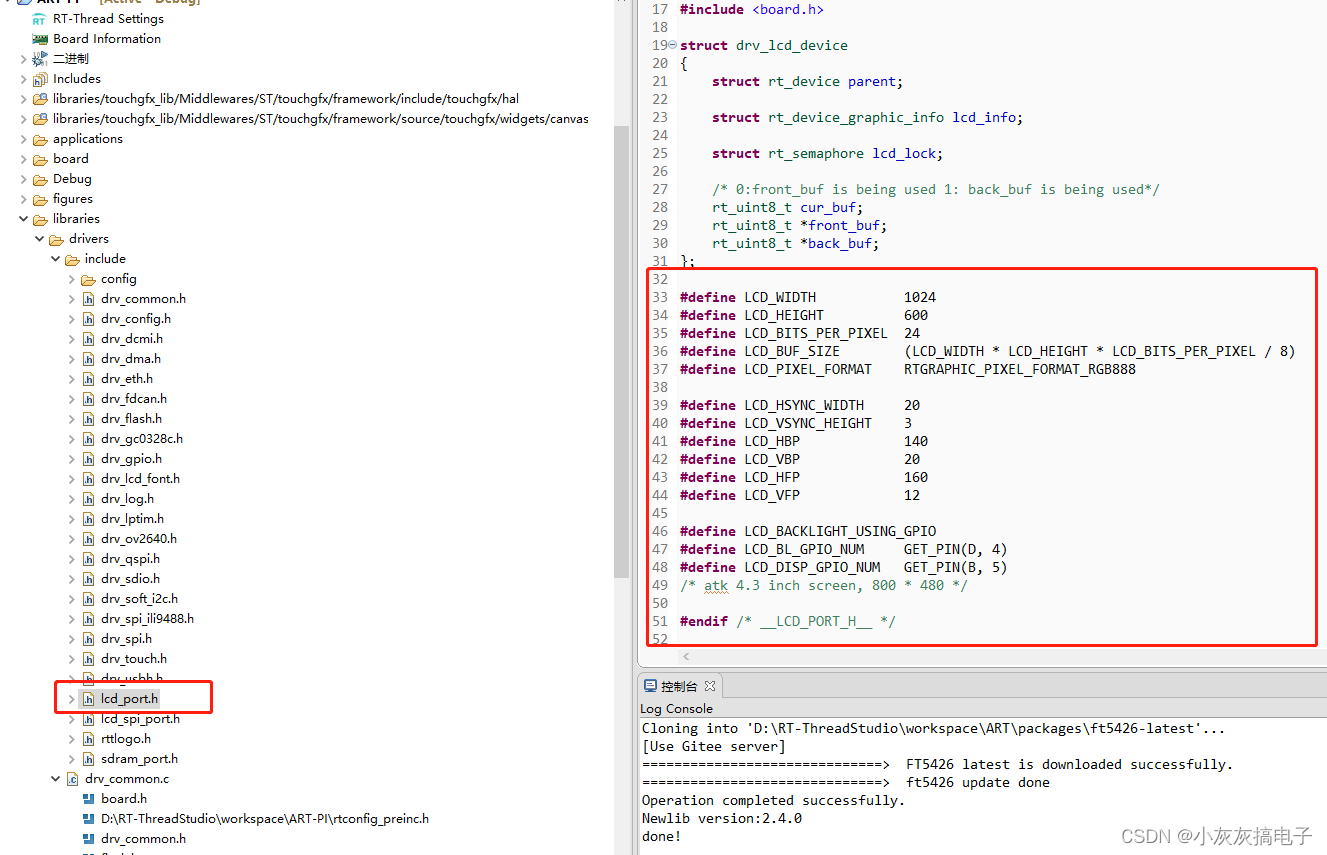Click the applications folder icon
Image resolution: width=1327 pixels, height=855 pixels.
40,139
